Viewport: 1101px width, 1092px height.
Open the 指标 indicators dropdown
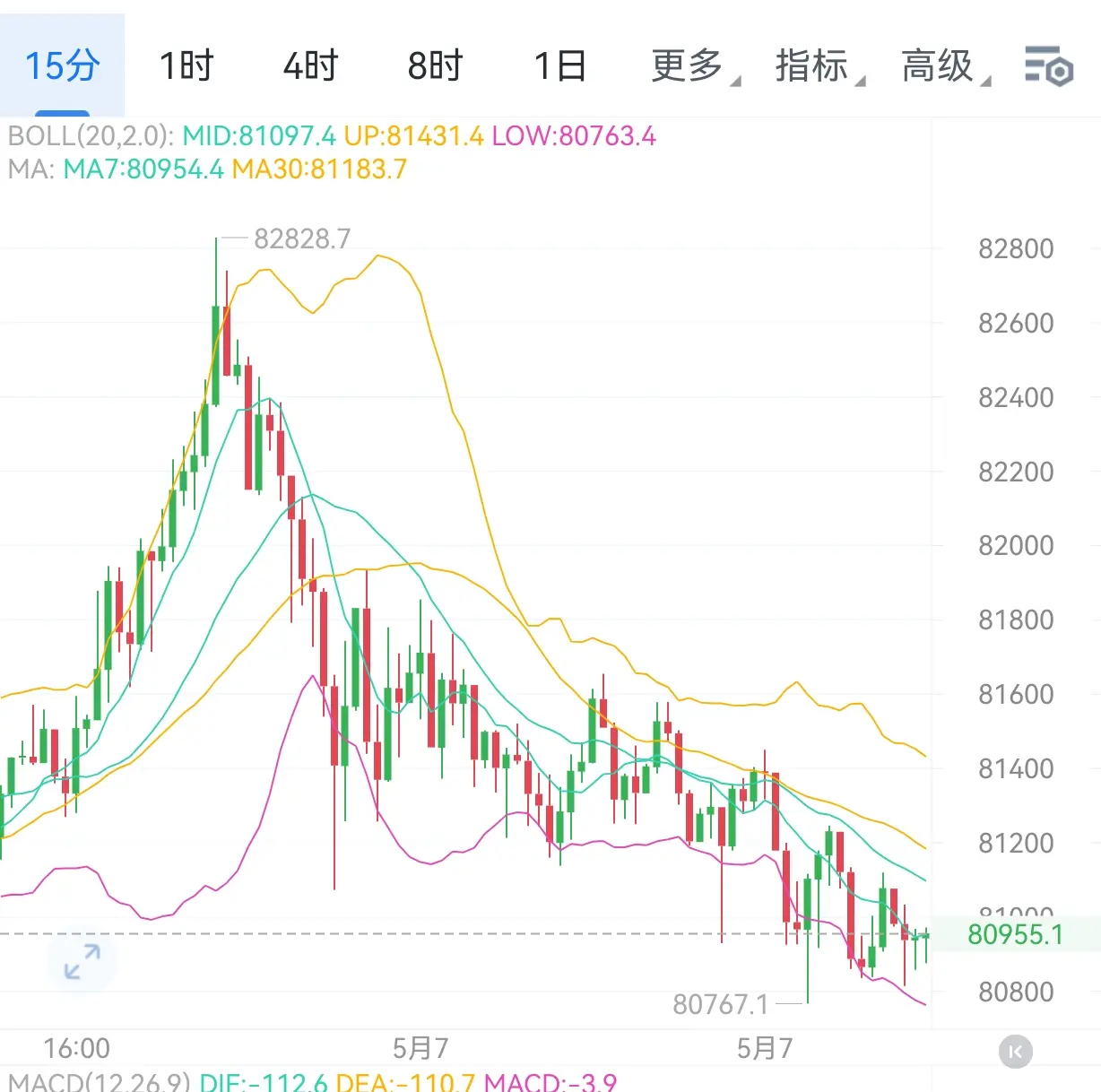(x=819, y=66)
